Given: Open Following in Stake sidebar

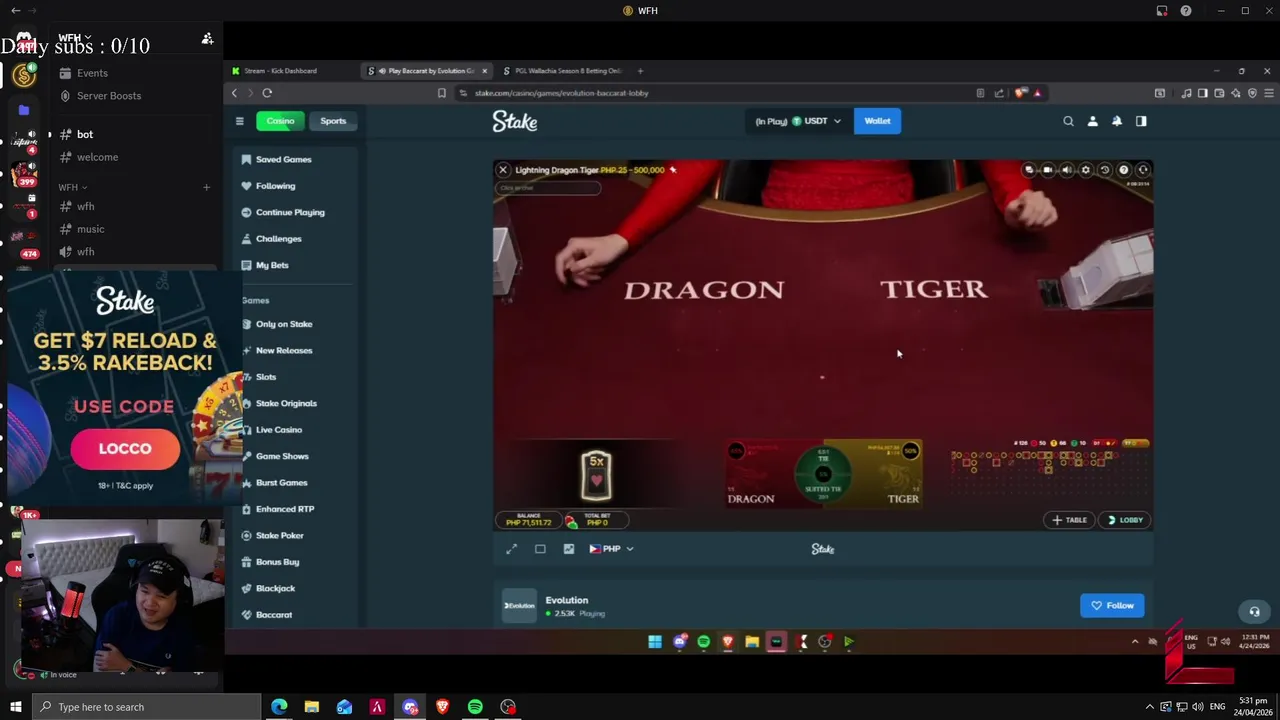Looking at the screenshot, I should (x=275, y=186).
